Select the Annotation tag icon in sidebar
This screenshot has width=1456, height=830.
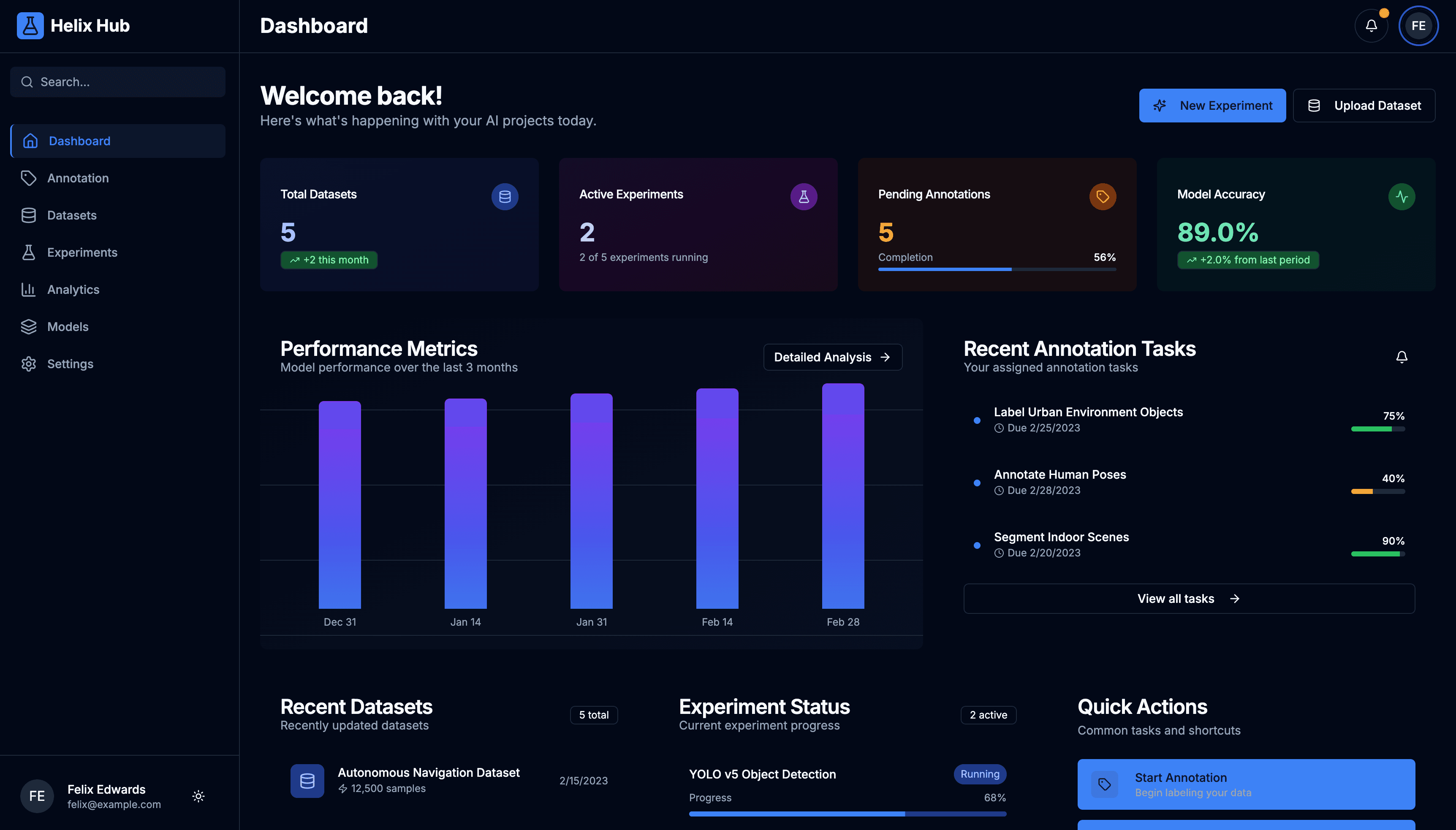coord(30,178)
